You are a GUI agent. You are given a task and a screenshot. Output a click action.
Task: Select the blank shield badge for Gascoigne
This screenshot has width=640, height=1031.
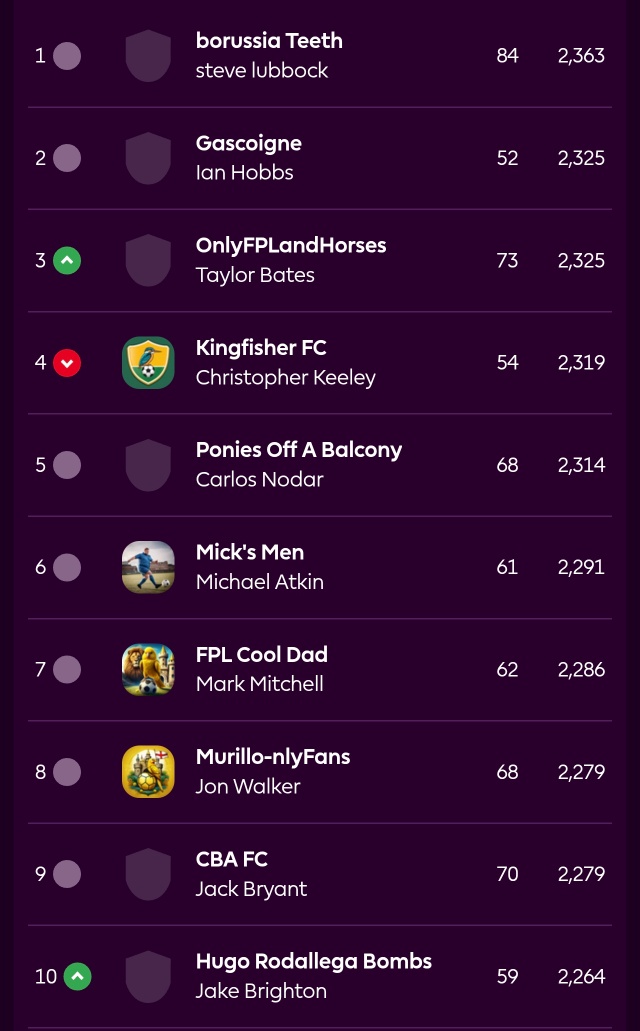pos(148,158)
